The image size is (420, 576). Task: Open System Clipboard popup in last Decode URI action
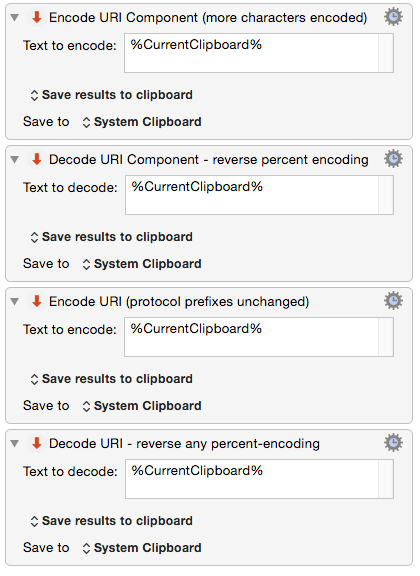pyautogui.click(x=142, y=548)
